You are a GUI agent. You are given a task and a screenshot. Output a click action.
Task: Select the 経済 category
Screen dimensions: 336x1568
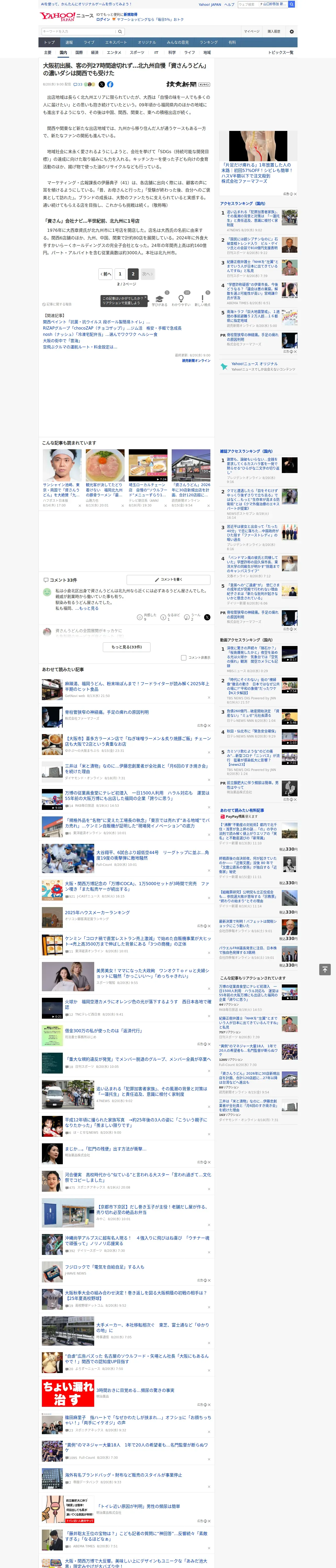94,52
